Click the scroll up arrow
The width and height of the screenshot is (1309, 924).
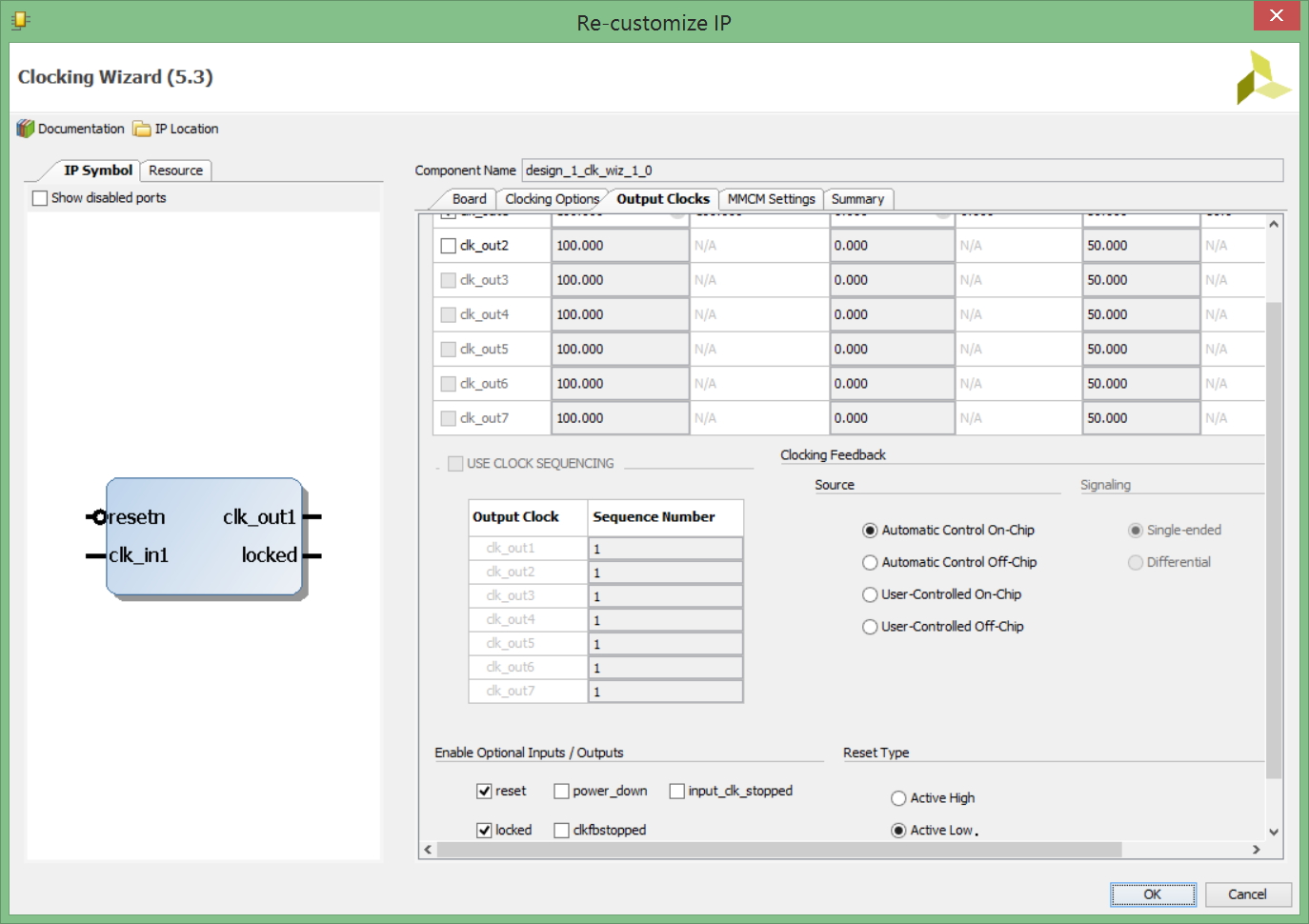coord(1274,224)
